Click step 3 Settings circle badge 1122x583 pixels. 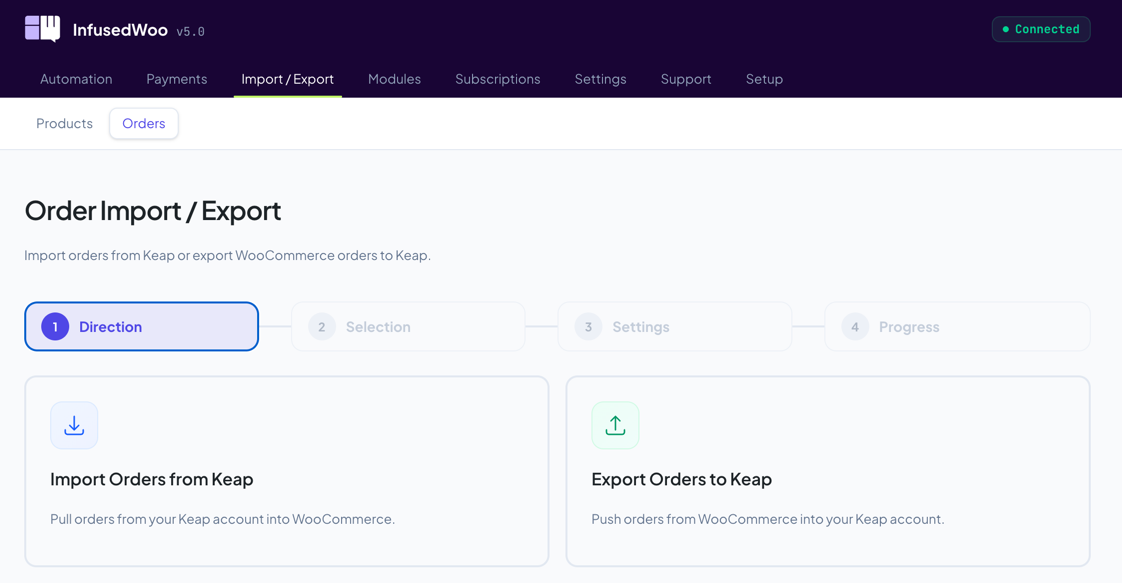pyautogui.click(x=588, y=326)
